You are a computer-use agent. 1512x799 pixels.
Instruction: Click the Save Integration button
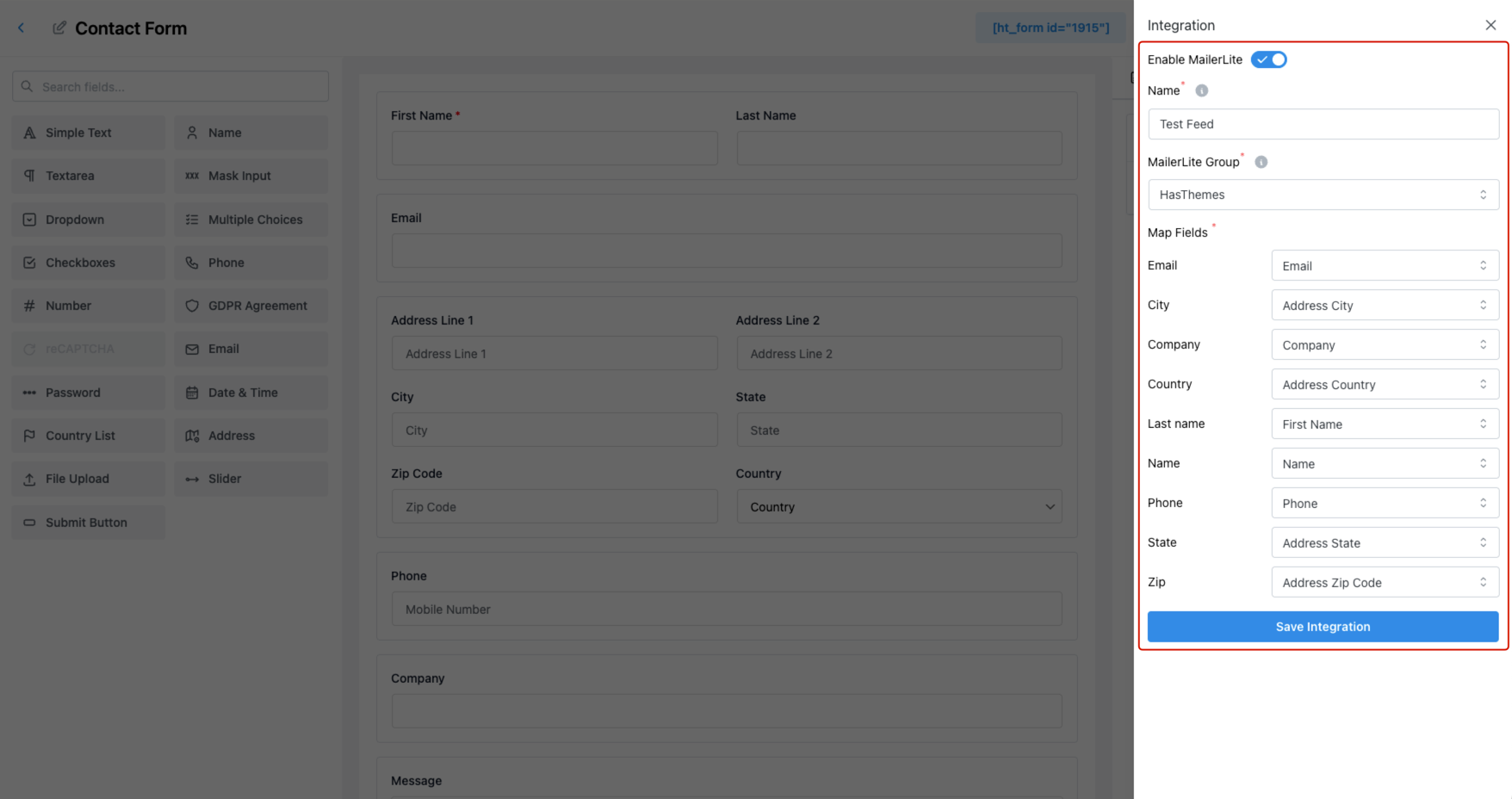[x=1323, y=627]
